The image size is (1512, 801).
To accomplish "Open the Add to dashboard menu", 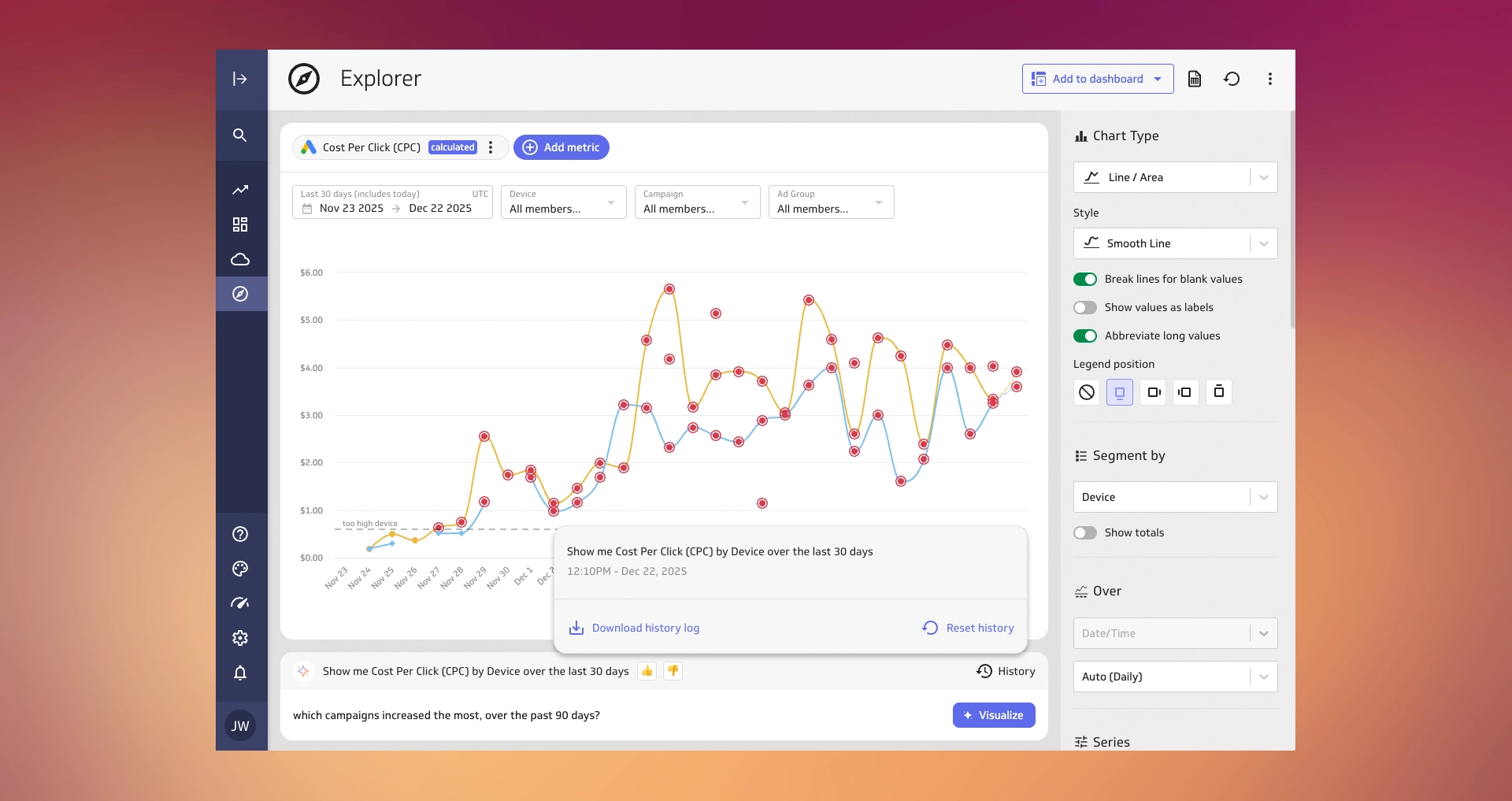I will (1097, 79).
